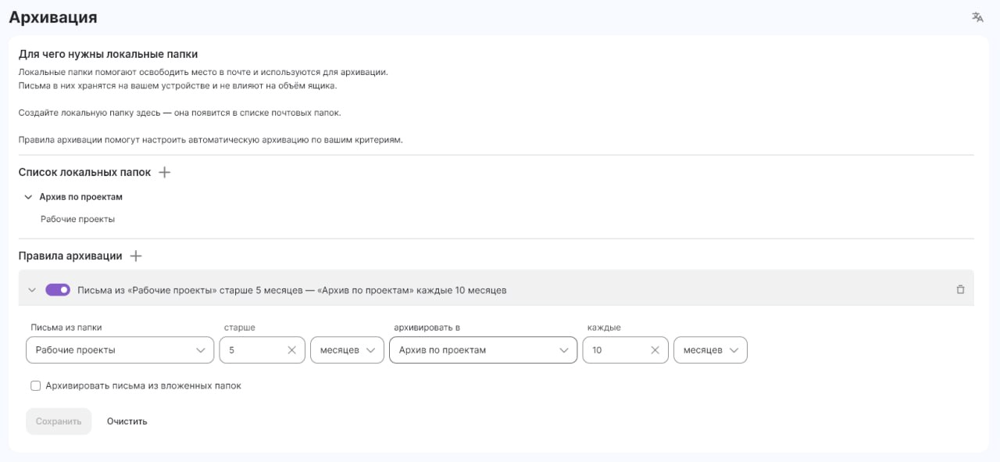The width and height of the screenshot is (1000, 462).
Task: Click the 'Архивация' page title
Action: (53, 17)
